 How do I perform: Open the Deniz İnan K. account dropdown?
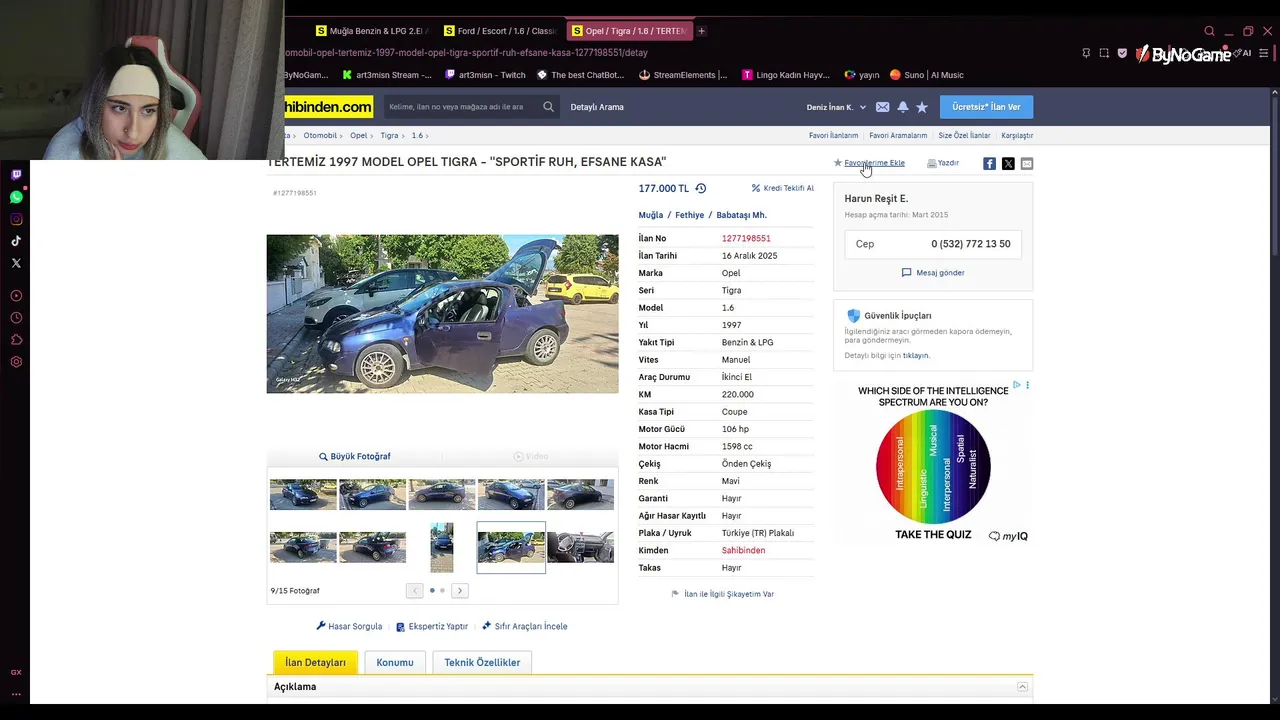tap(836, 107)
